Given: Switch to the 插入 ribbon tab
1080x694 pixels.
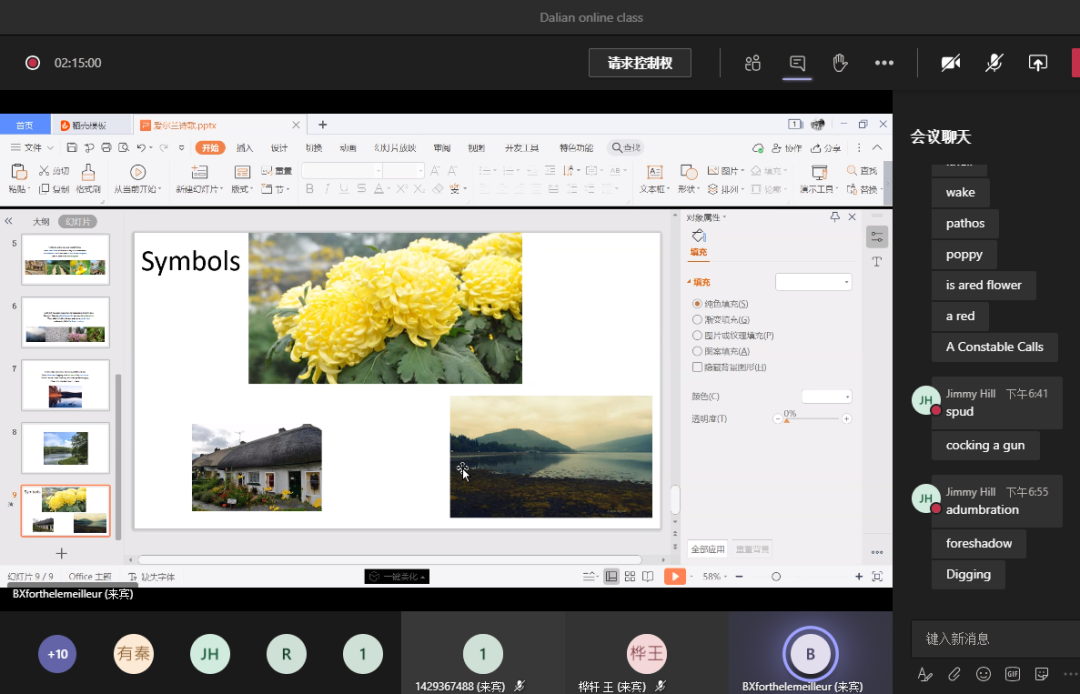Looking at the screenshot, I should 244,148.
